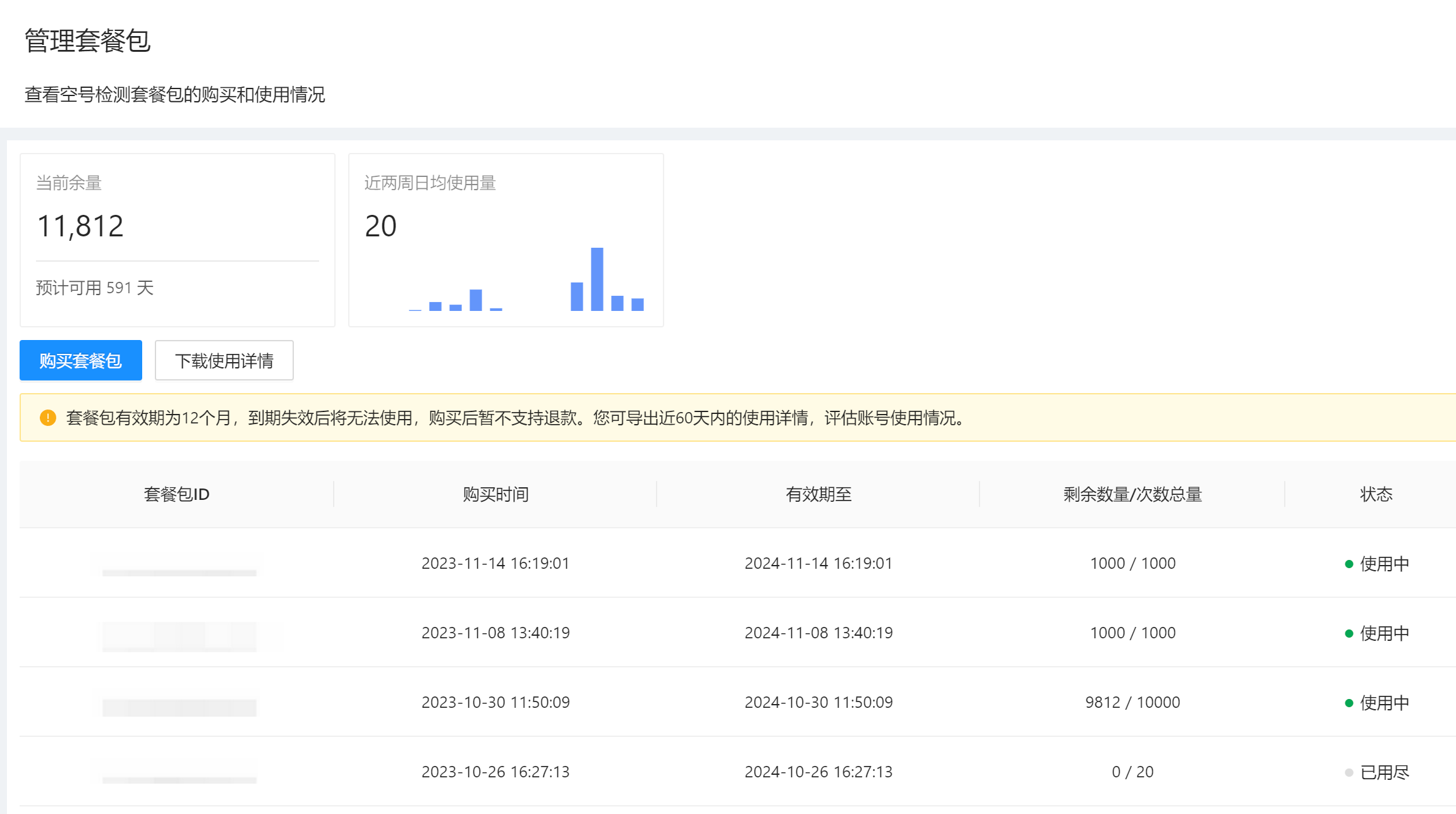1456x814 pixels.
Task: Click the 下载使用详情 button
Action: tap(224, 360)
